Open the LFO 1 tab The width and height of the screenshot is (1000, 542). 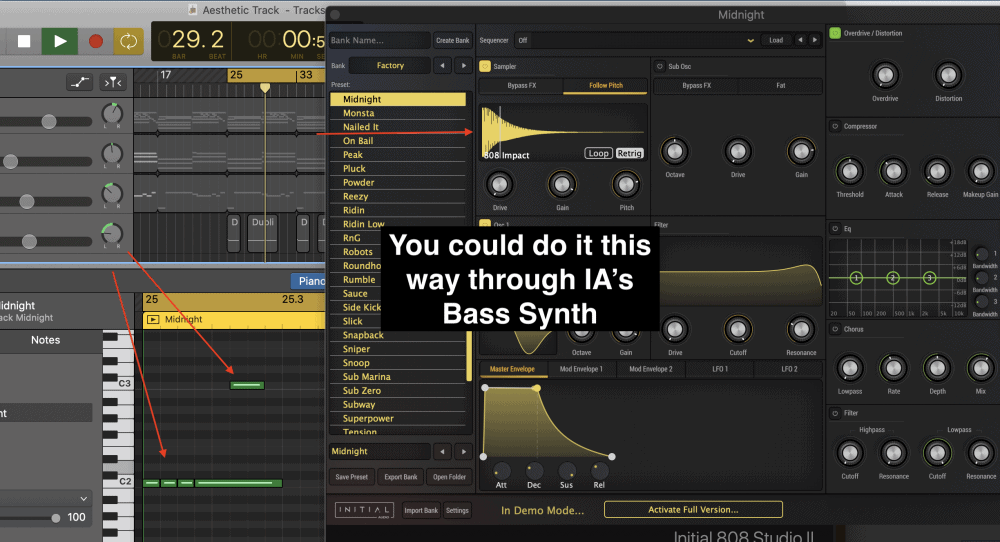[x=719, y=369]
